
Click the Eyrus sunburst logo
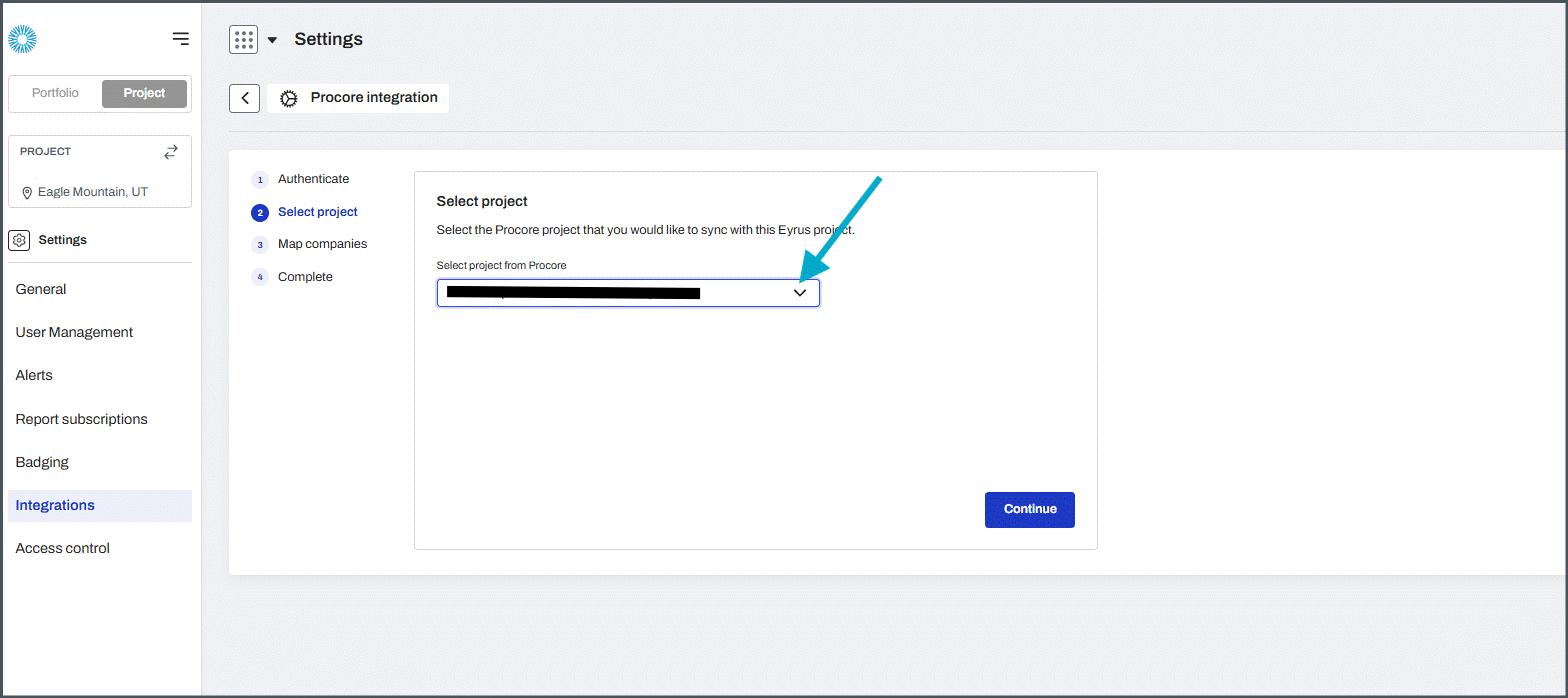(22, 39)
